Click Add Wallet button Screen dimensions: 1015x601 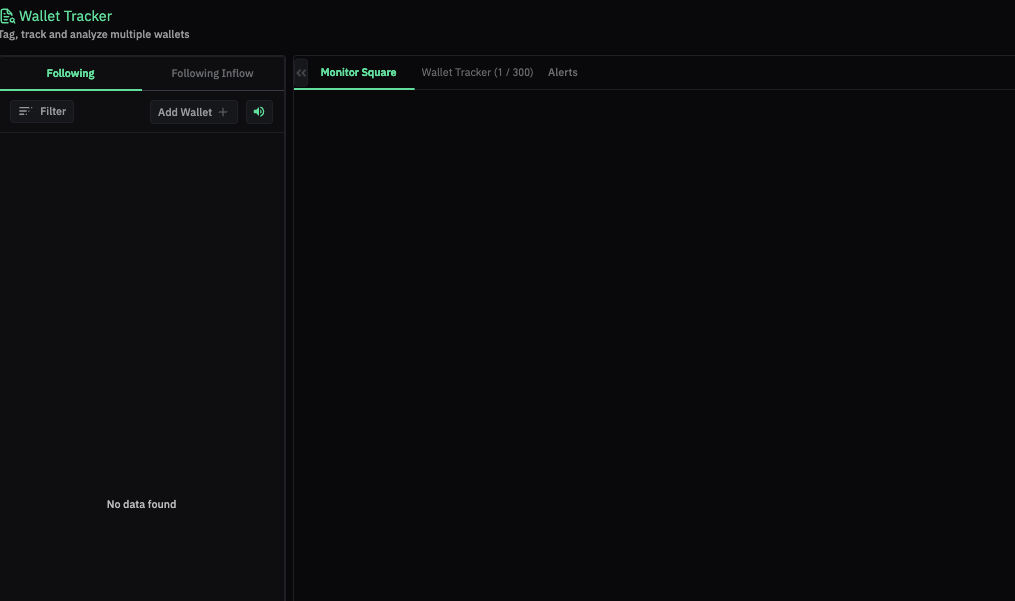(194, 112)
